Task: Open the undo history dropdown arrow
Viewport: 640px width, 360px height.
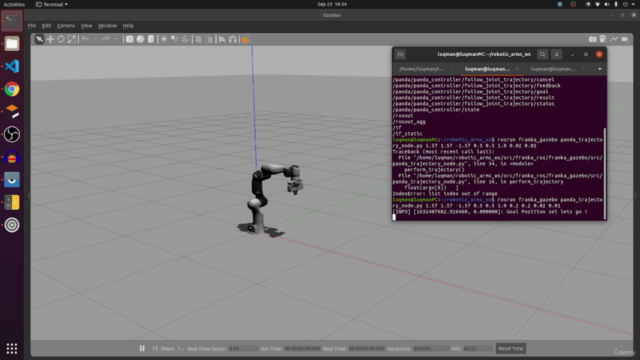Action: click(96, 39)
